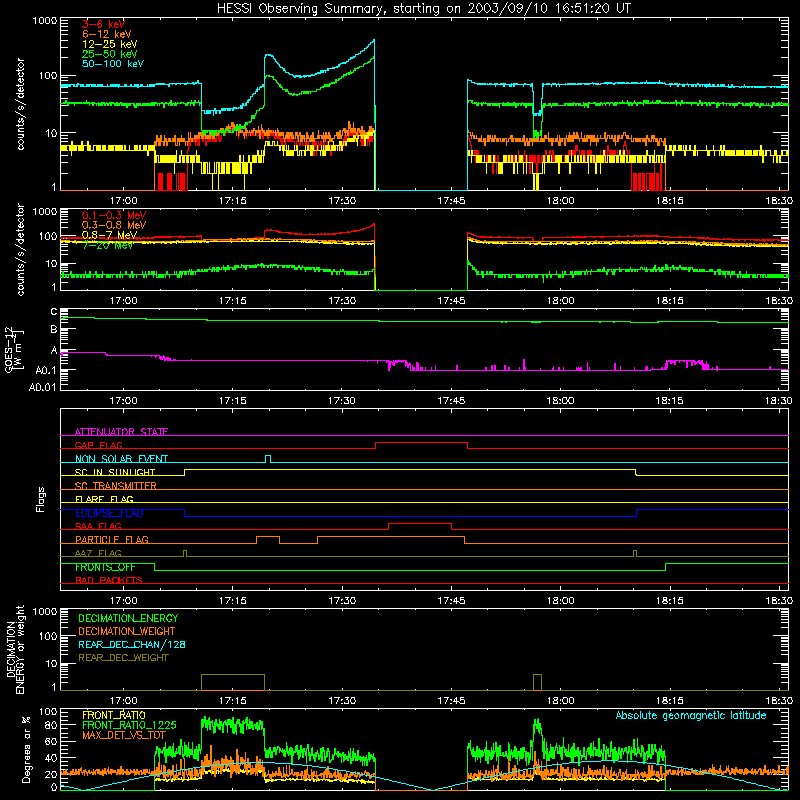Image resolution: width=800 pixels, height=800 pixels.
Task: Select the DECIMATION_WEIGHT legend label
Action: click(x=127, y=632)
